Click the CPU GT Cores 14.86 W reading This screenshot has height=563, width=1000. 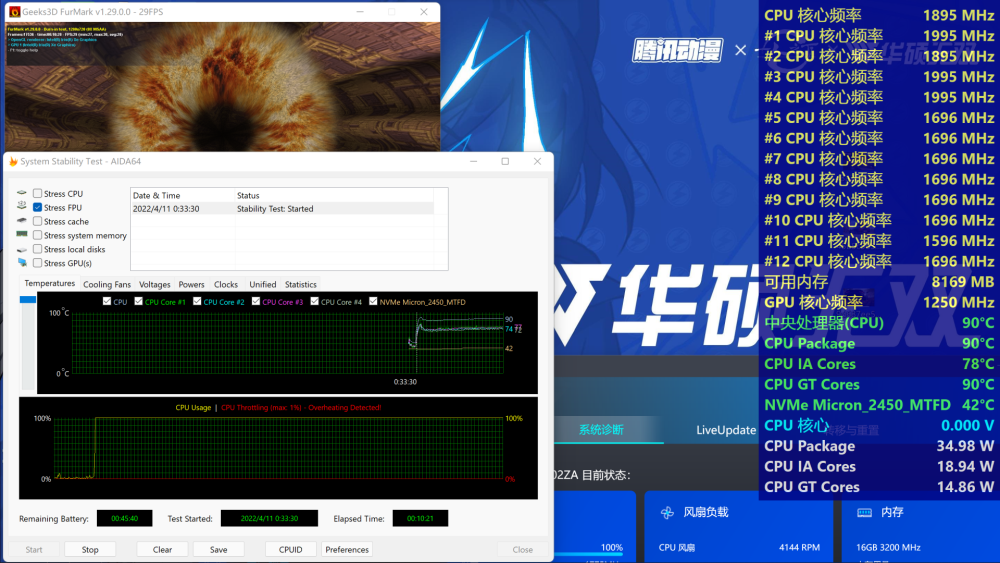pyautogui.click(x=879, y=487)
